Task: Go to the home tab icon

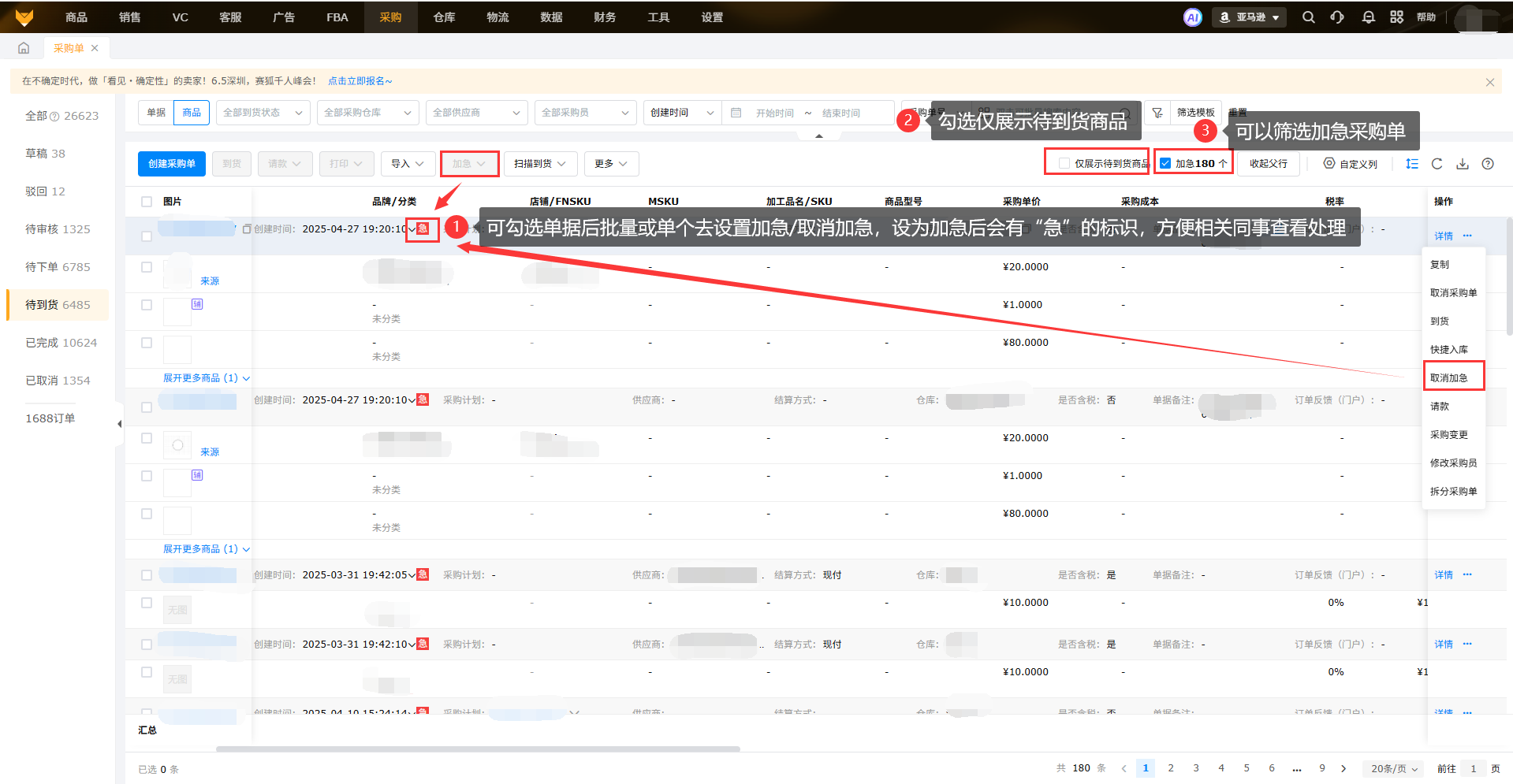Action: (24, 48)
